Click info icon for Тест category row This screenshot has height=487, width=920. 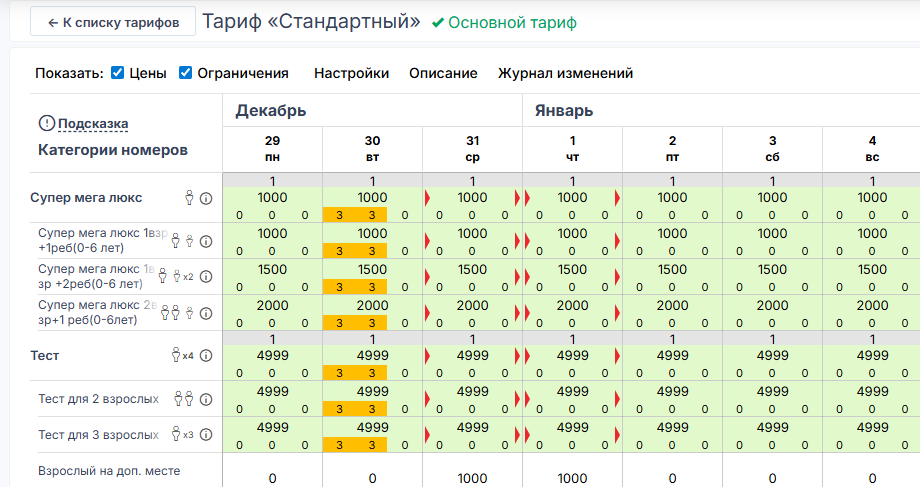coord(206,355)
